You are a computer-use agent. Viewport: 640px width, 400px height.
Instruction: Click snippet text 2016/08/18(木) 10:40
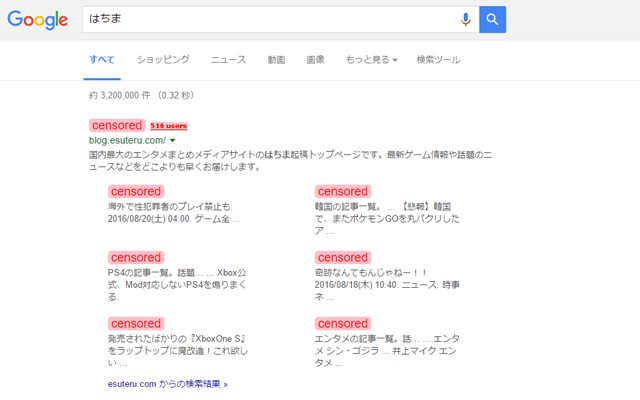[356, 285]
